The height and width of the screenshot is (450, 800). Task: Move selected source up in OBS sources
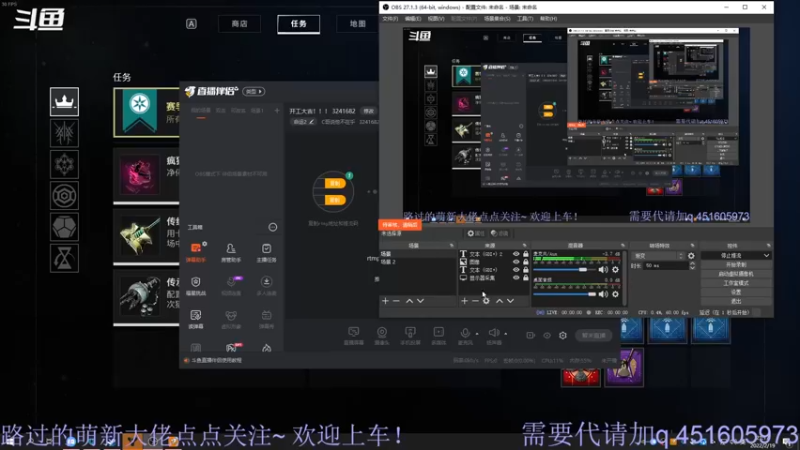pyautogui.click(x=499, y=301)
